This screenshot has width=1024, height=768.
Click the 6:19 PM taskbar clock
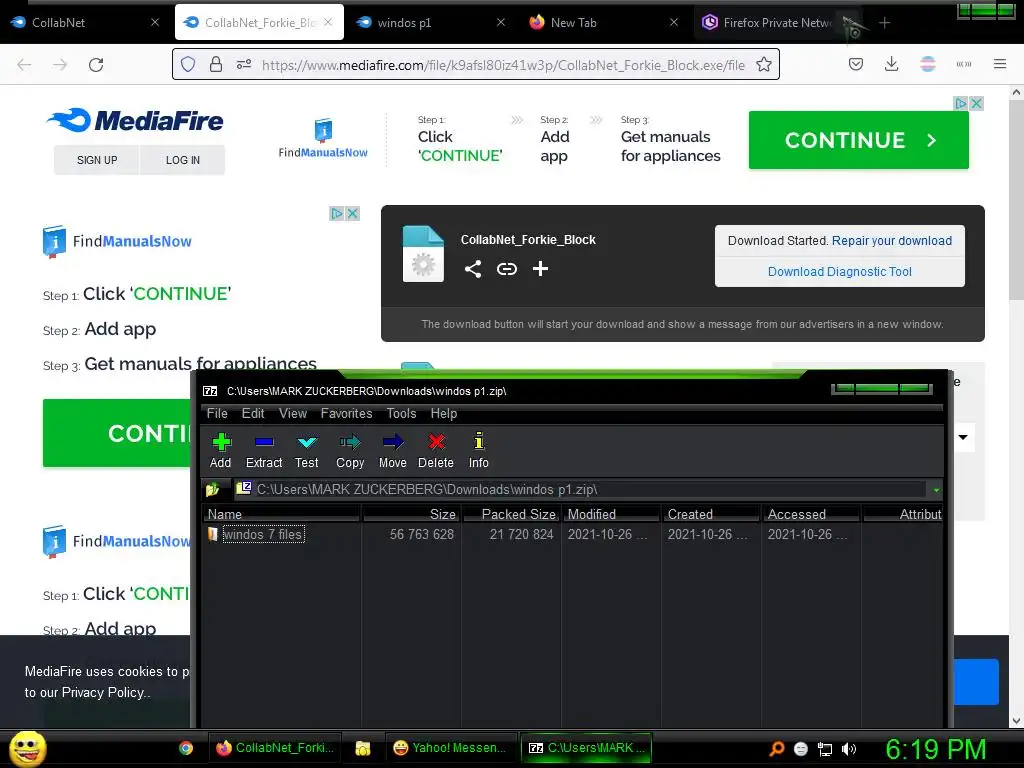(x=935, y=749)
